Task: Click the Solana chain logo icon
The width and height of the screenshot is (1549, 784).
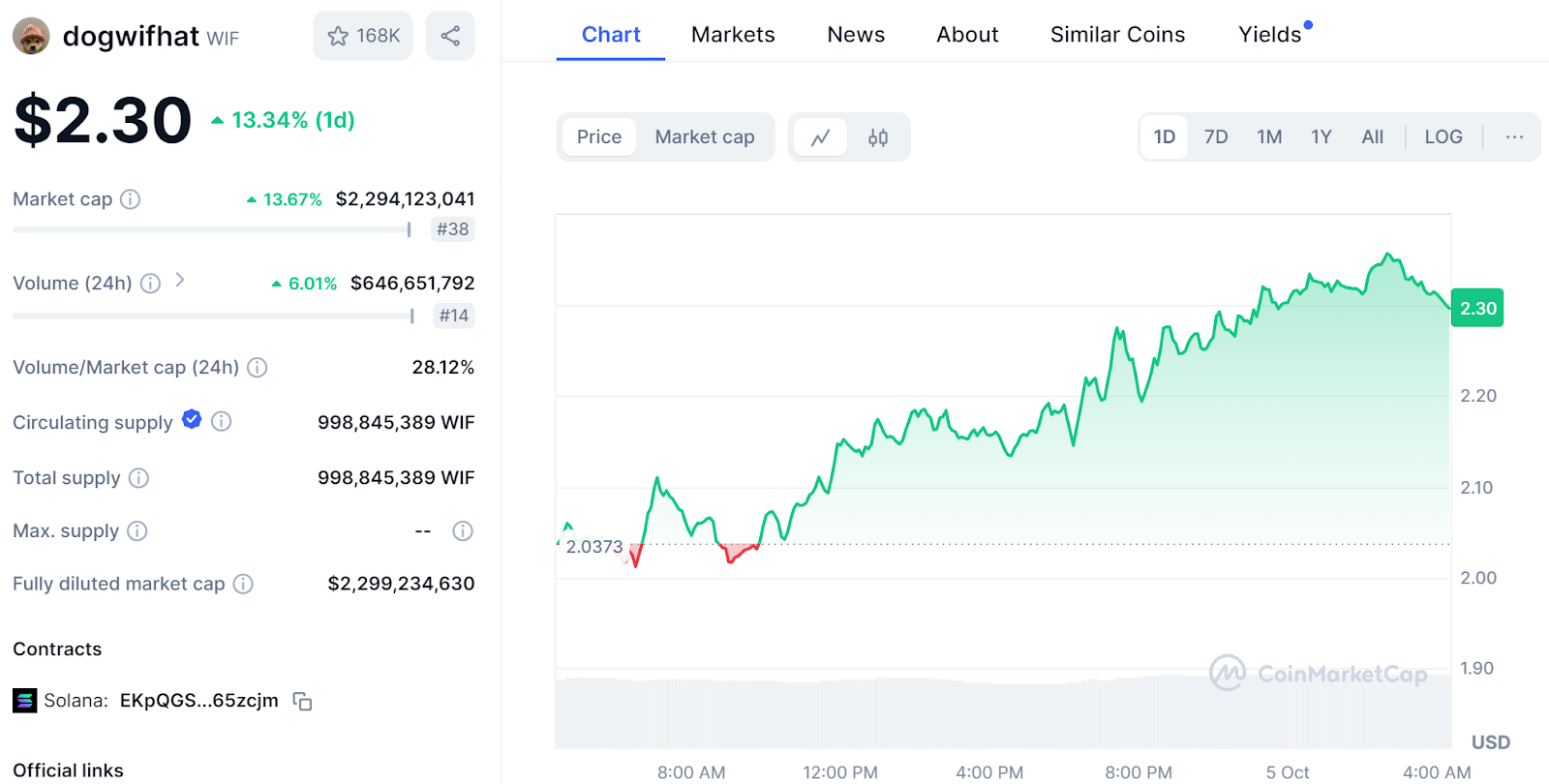Action: pyautogui.click(x=25, y=701)
